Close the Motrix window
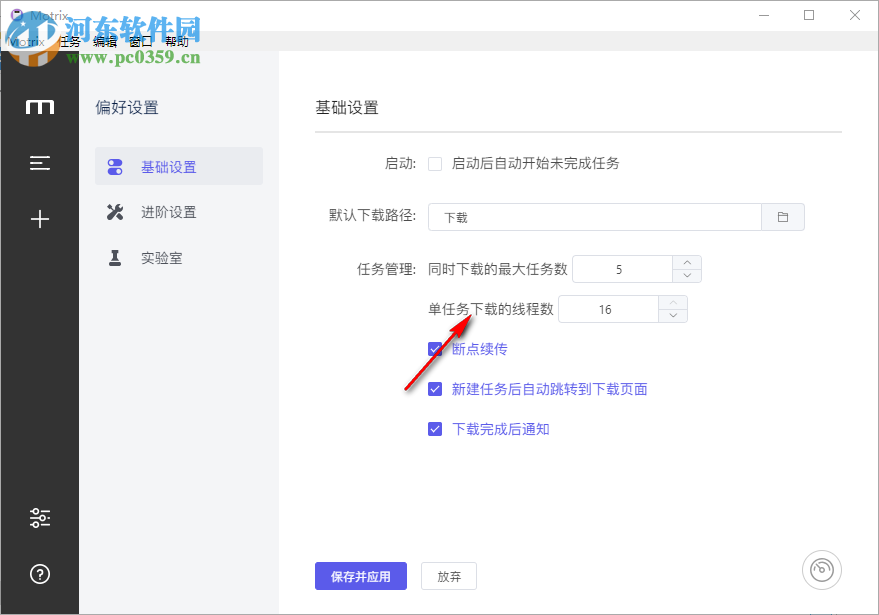Screen dimensions: 879x615 (854, 15)
